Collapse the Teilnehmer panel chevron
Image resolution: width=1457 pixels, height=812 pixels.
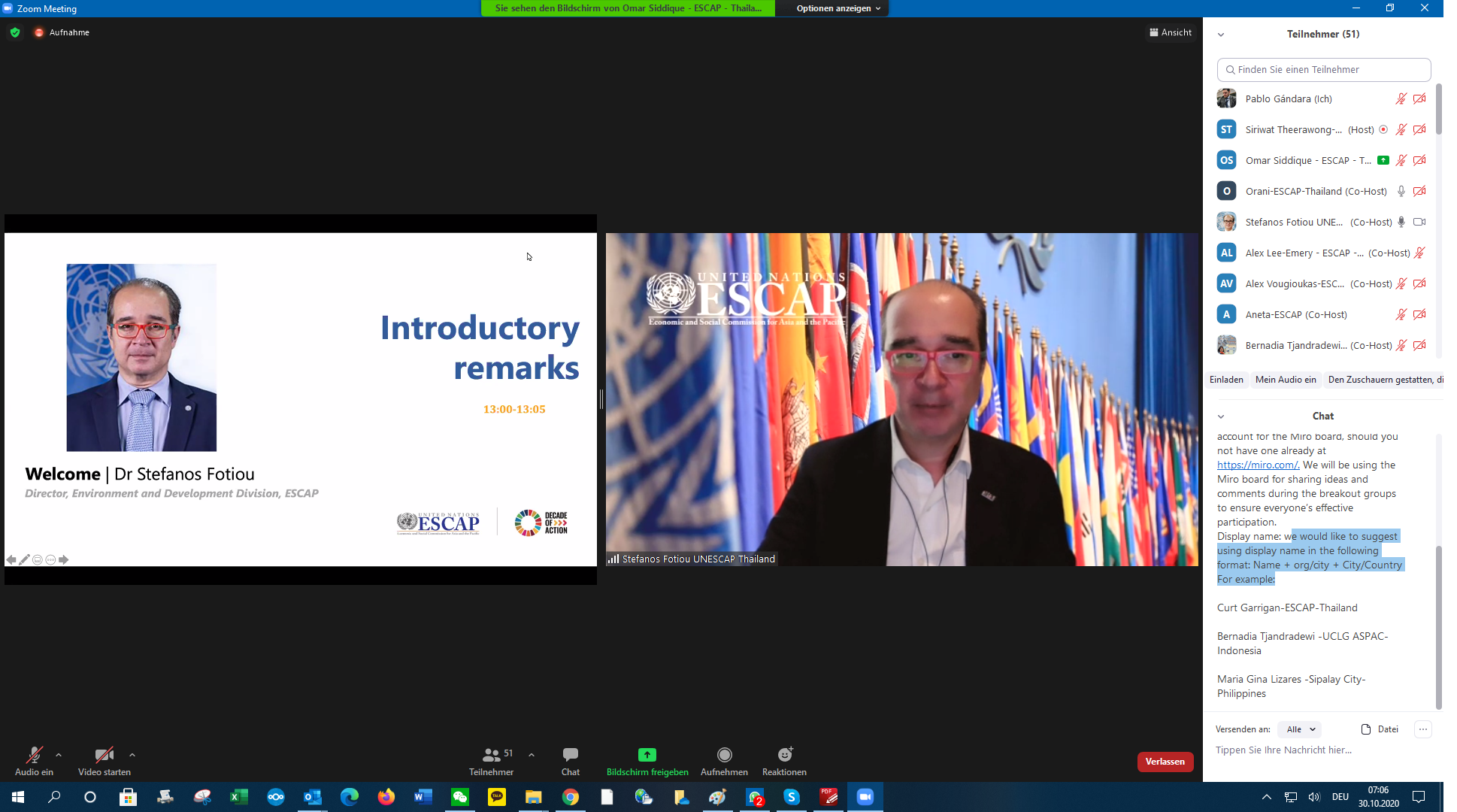(x=1221, y=35)
